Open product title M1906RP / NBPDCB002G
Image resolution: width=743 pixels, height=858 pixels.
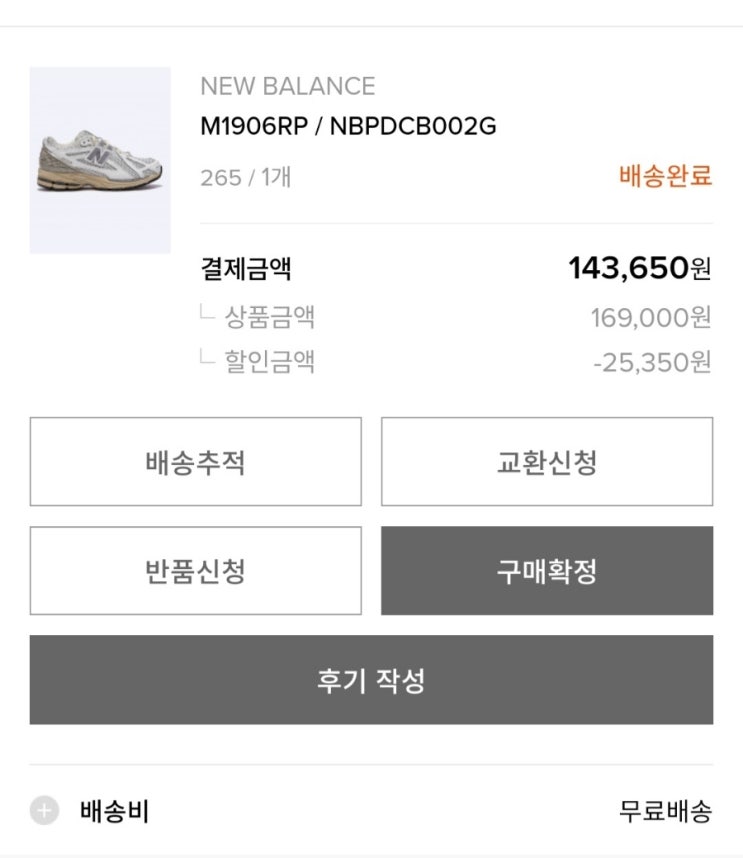click(x=348, y=127)
